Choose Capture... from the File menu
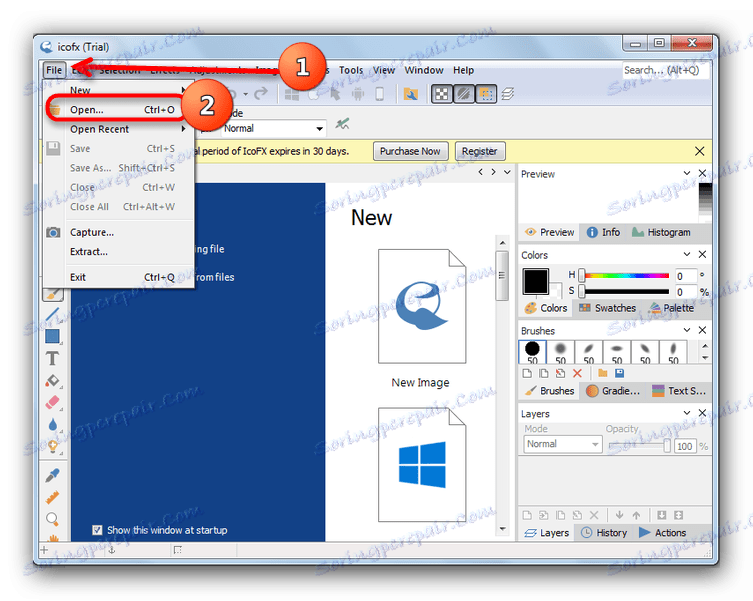The width and height of the screenshot is (753, 601). pos(119,233)
